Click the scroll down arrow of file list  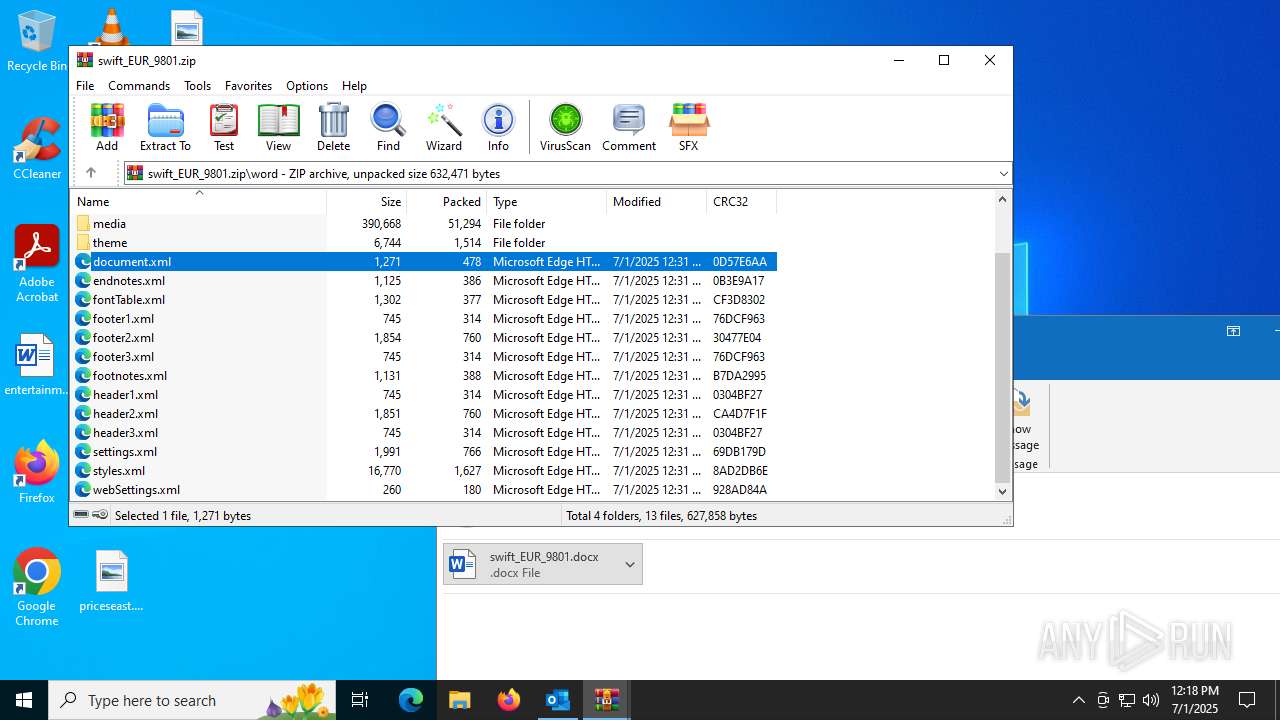[x=1003, y=491]
